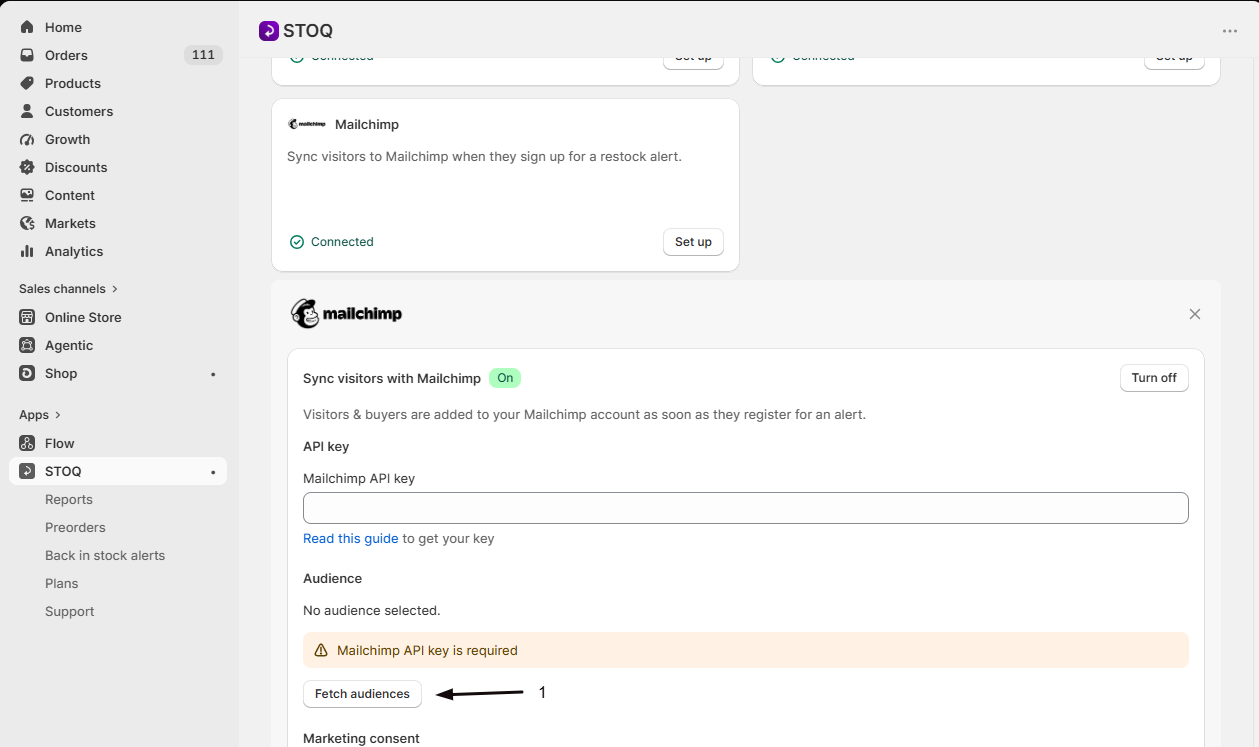Image resolution: width=1259 pixels, height=747 pixels.
Task: Click the Connected status text on Mailchimp card
Action: click(x=342, y=242)
